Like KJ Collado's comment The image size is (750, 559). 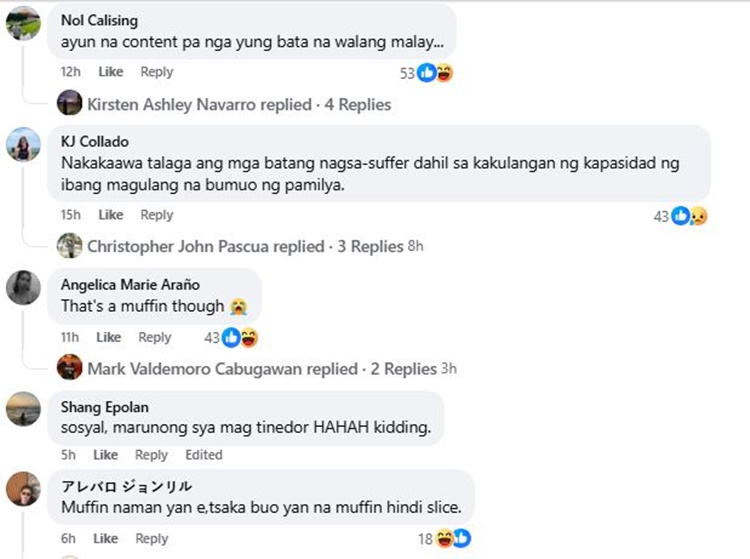coord(110,215)
